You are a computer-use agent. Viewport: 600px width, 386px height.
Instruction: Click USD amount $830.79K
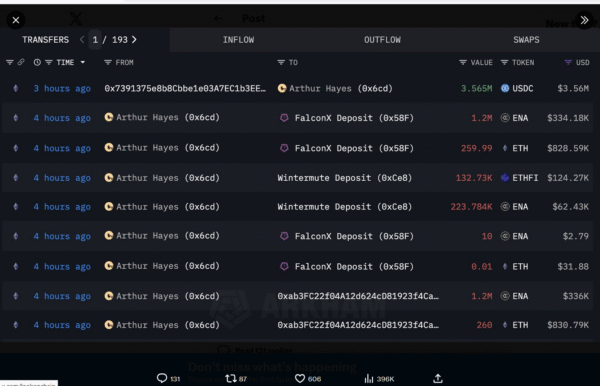[568, 325]
